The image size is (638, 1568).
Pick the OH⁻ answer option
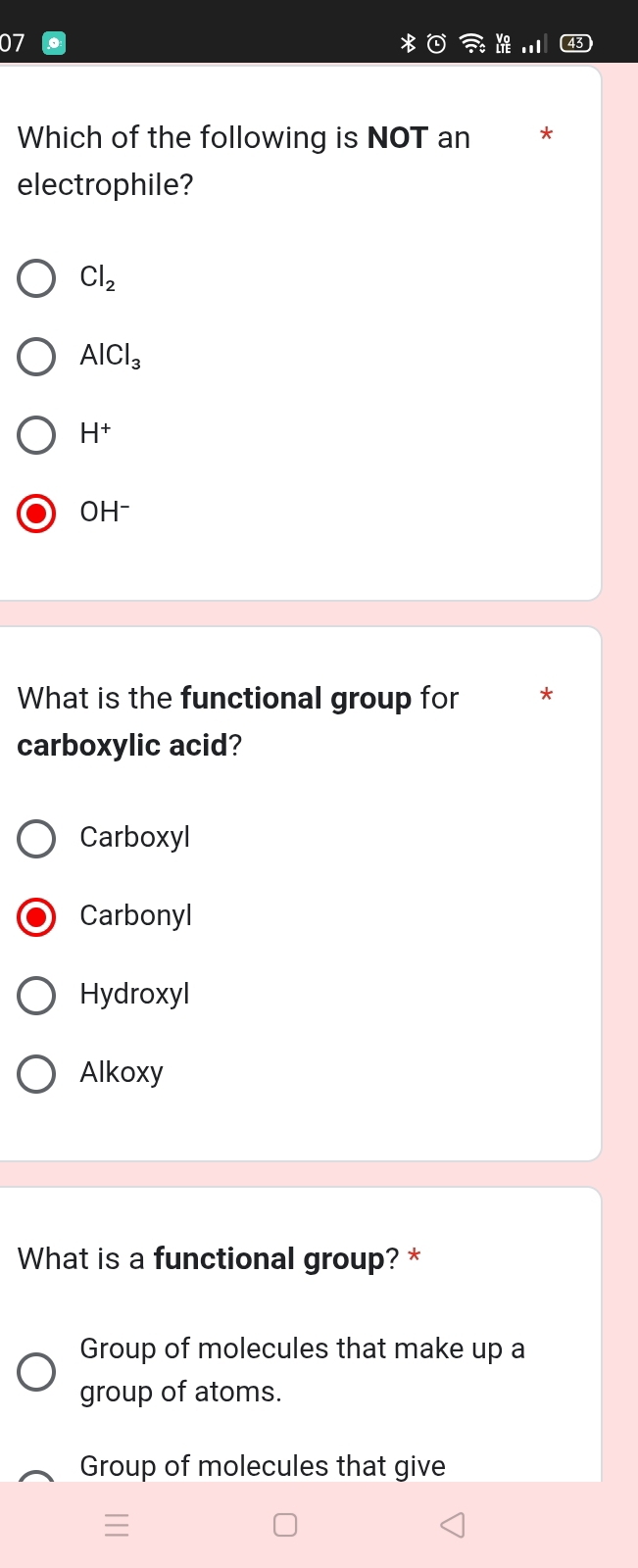[36, 514]
